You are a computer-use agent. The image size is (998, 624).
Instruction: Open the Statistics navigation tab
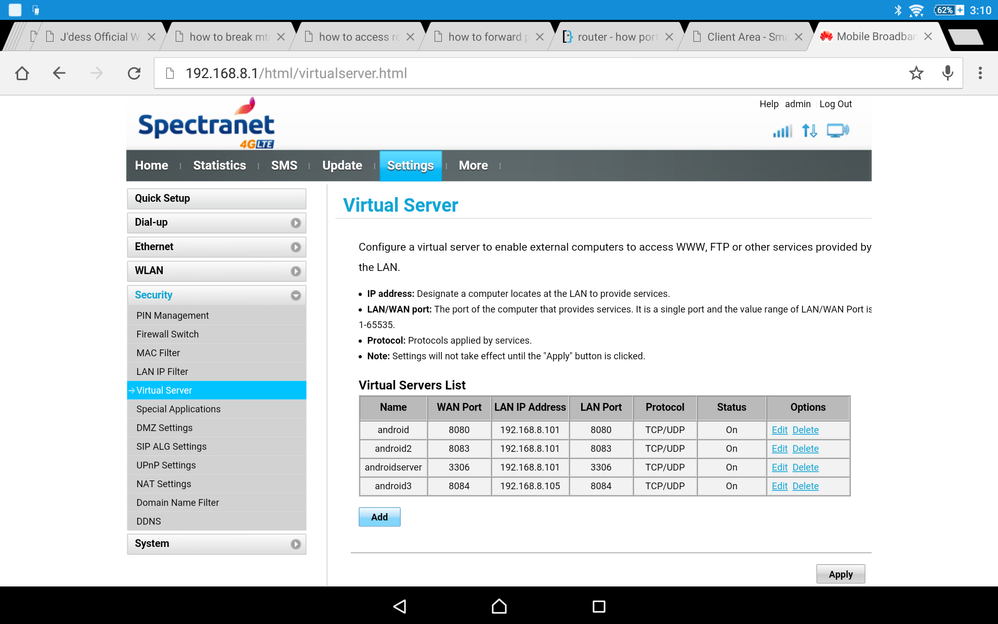pyautogui.click(x=219, y=166)
